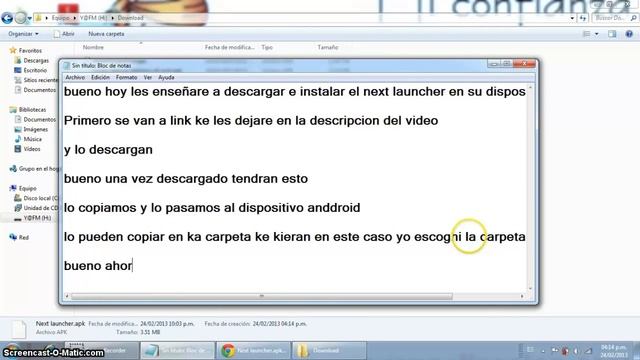Image resolution: width=640 pixels, height=360 pixels.
Task: Click the Next launcher.apk file icon in the details pane
Action: click(x=18, y=329)
